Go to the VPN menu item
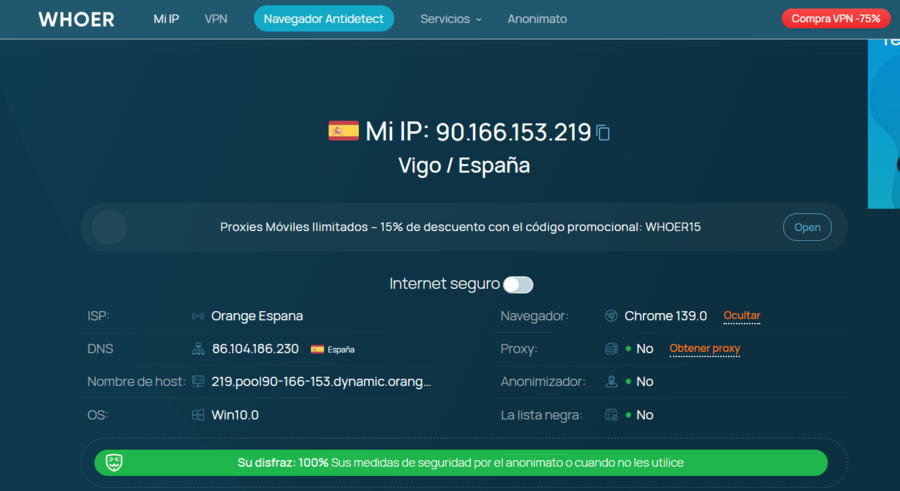 click(x=216, y=19)
